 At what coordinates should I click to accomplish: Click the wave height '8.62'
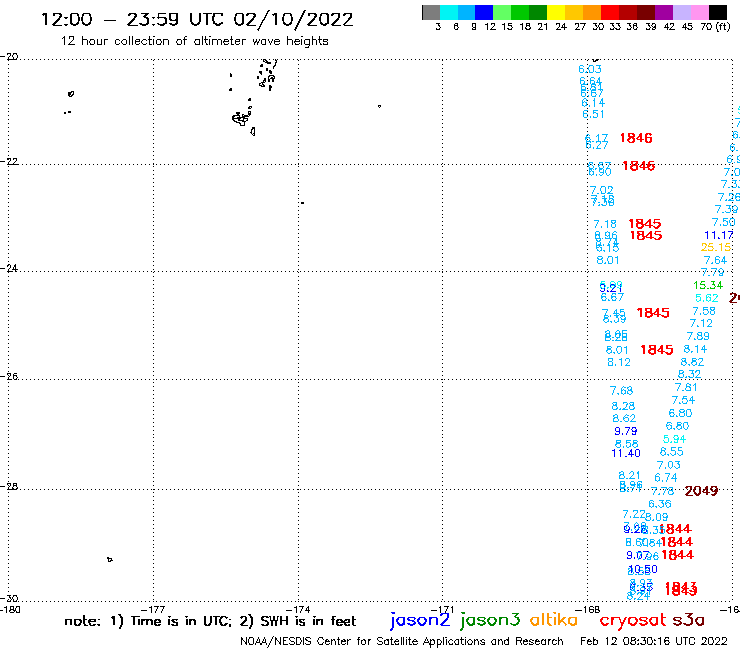[x=624, y=418]
